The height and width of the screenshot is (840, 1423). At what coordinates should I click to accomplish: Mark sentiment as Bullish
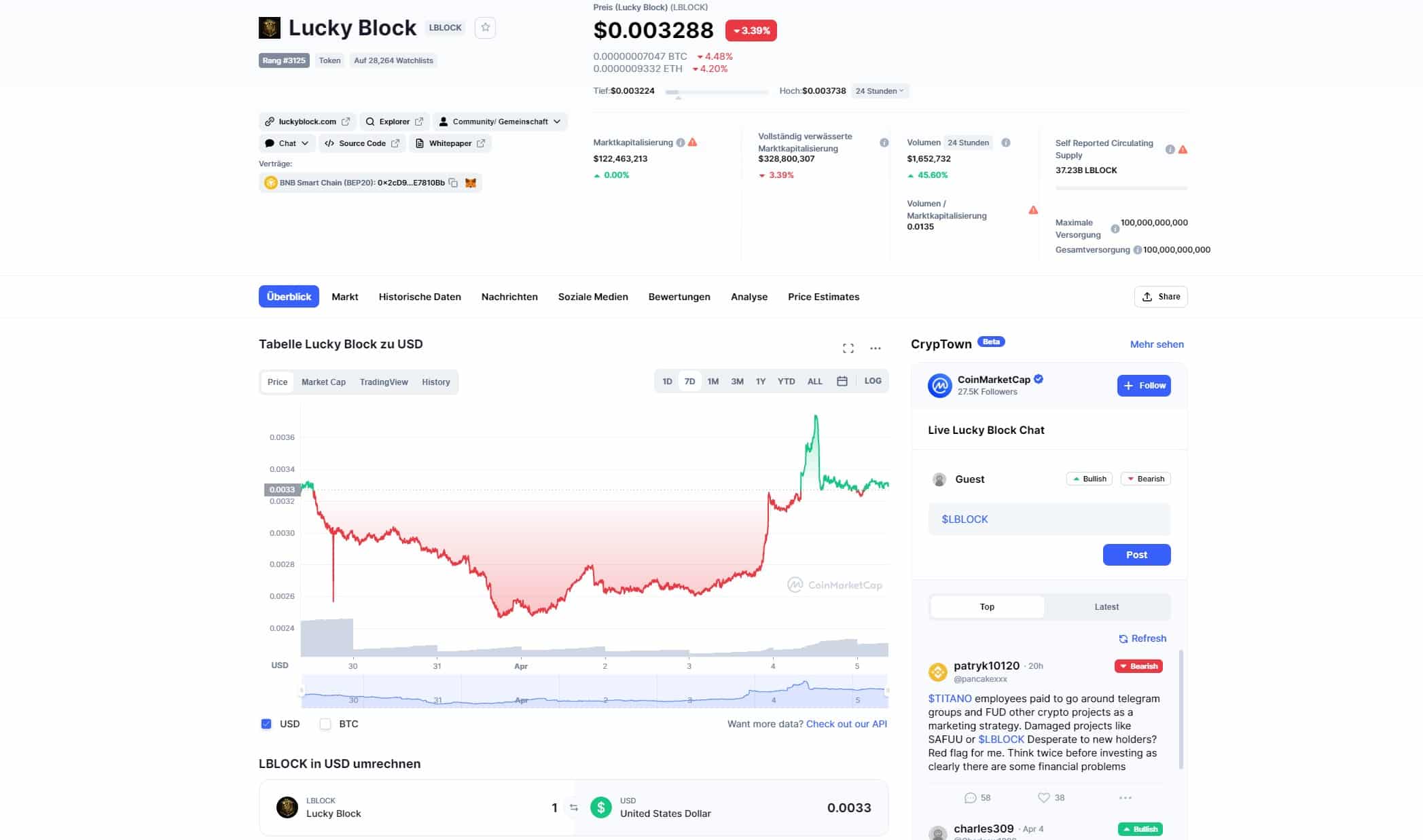point(1089,479)
